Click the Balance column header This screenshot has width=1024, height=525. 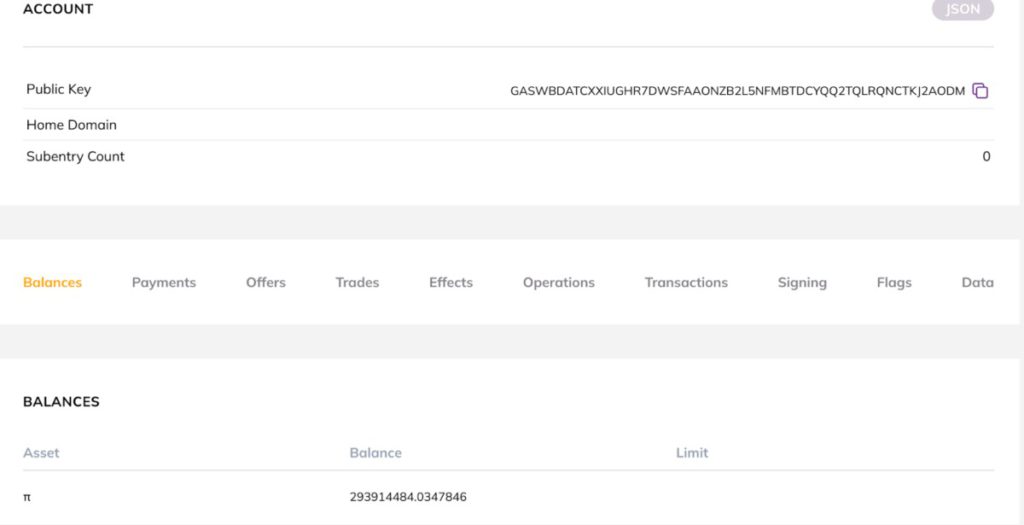(x=375, y=453)
